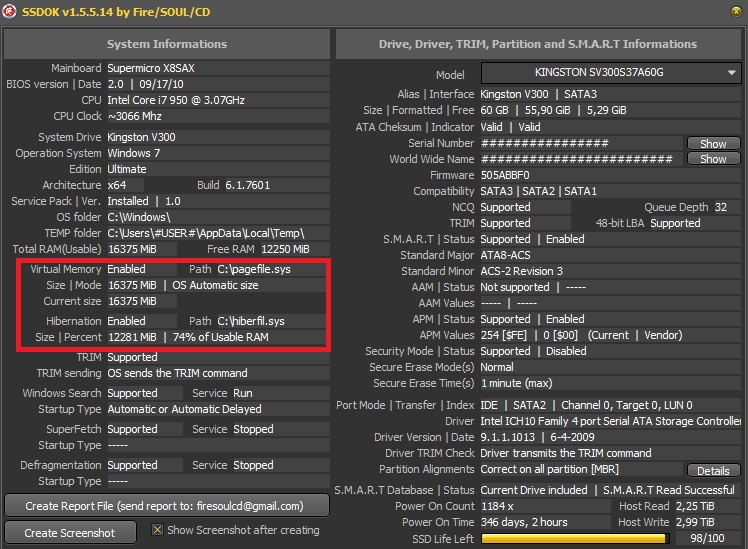Click OS sends the TRIM command text
748x549 pixels.
pos(177,373)
